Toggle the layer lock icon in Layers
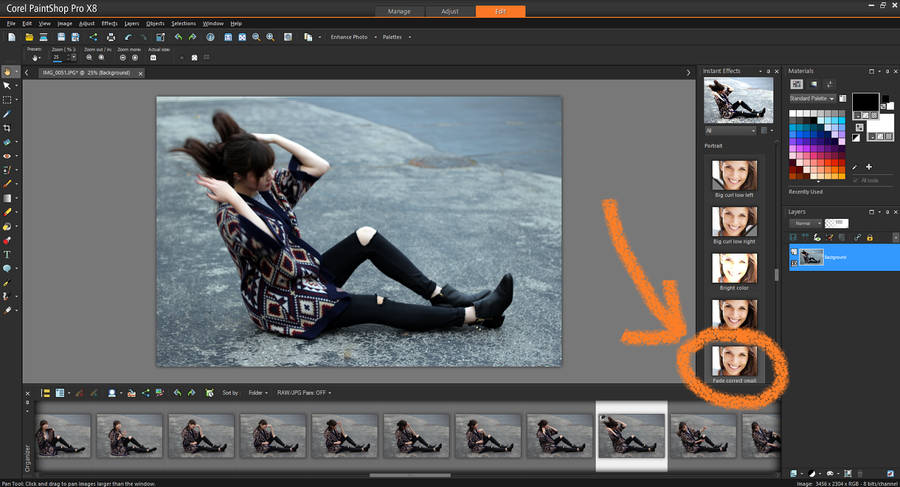 (x=870, y=236)
